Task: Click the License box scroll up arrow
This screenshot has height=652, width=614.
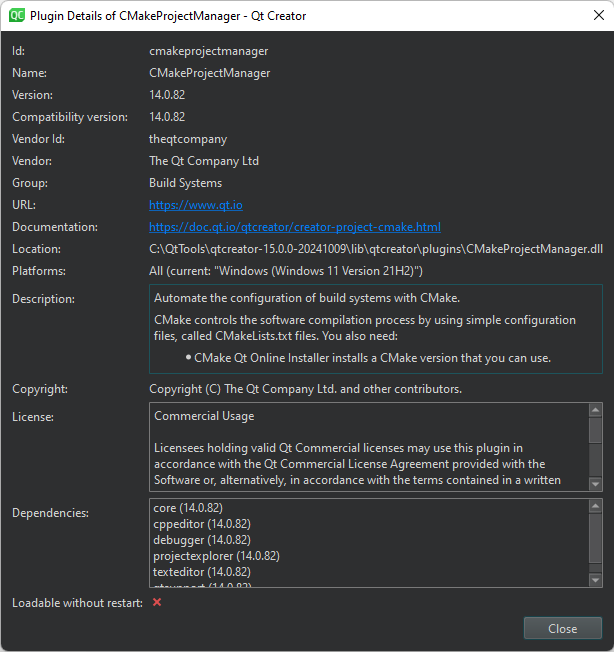Action: click(596, 411)
